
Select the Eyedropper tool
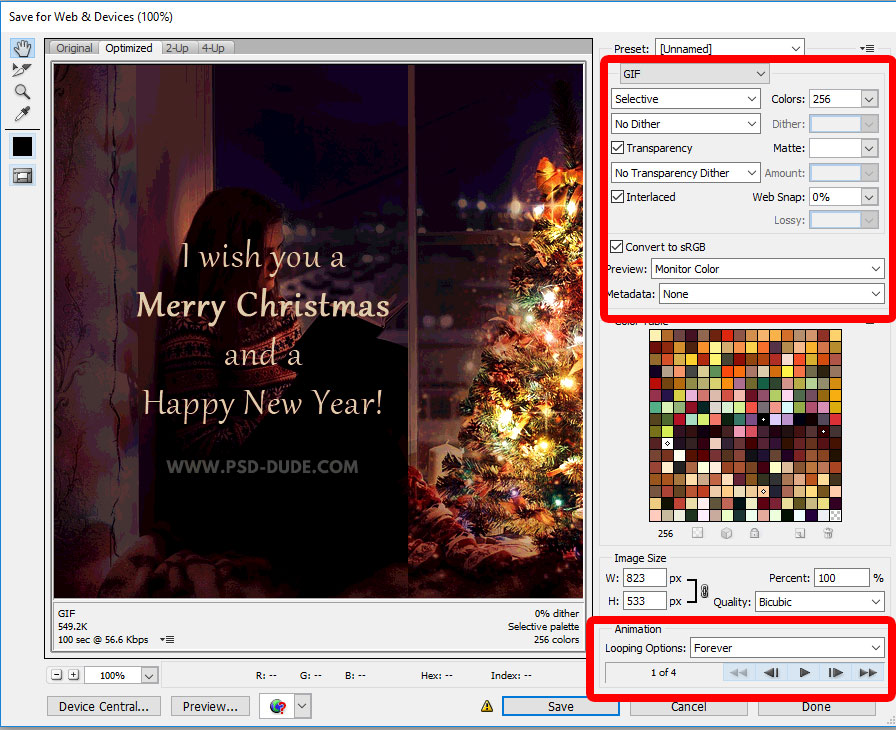coord(22,114)
